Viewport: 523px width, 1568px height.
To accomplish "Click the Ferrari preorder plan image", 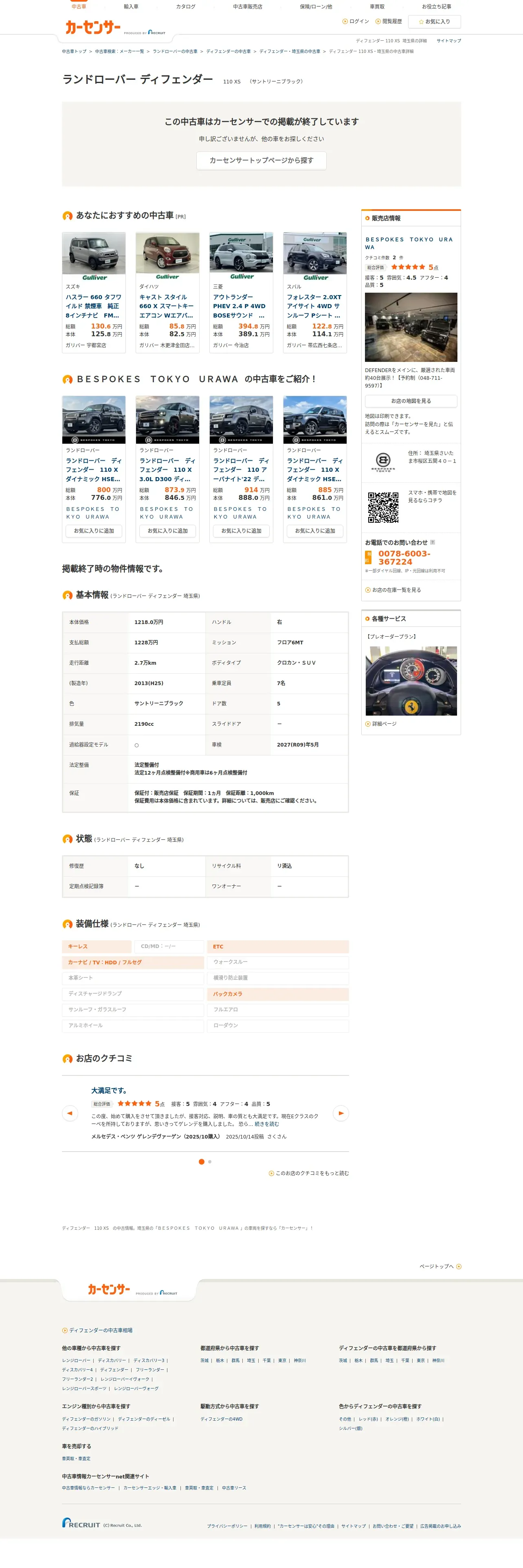I will pyautogui.click(x=411, y=681).
